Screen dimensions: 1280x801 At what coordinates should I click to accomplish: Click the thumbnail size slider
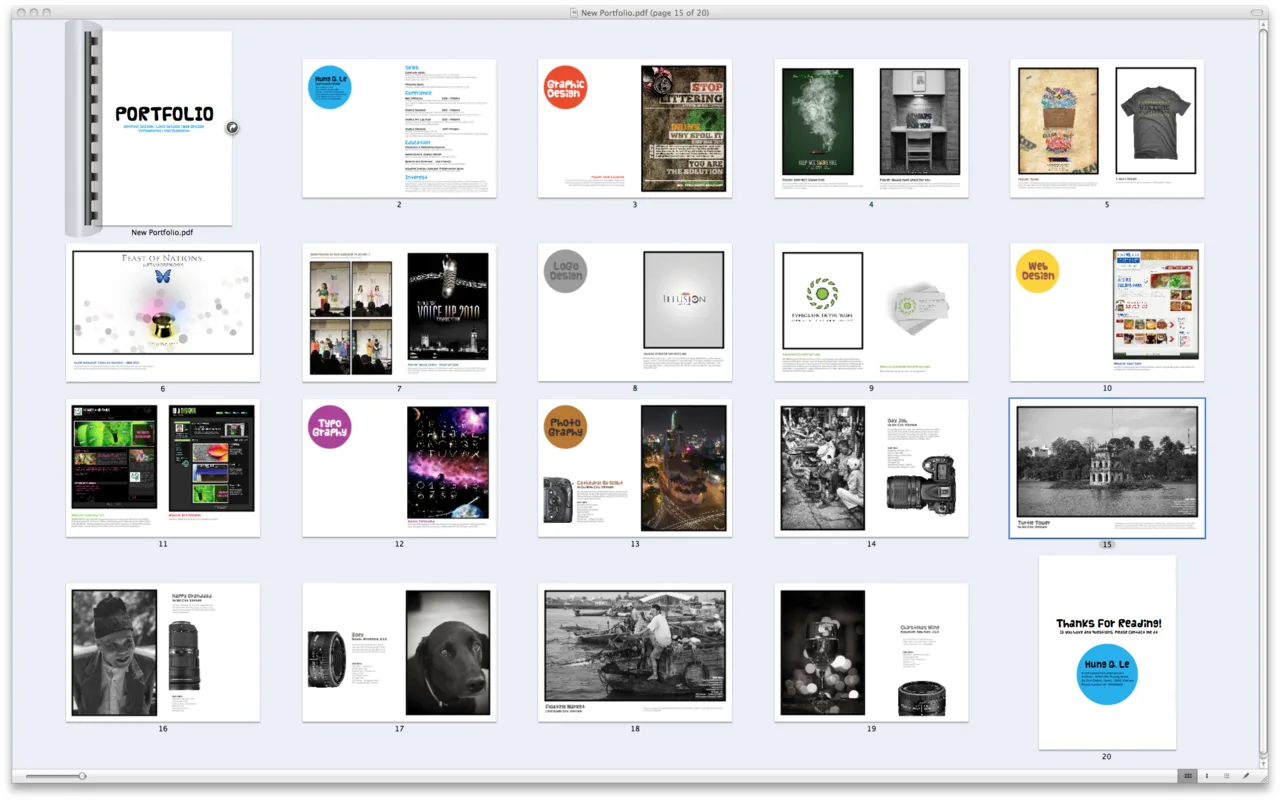[56, 776]
